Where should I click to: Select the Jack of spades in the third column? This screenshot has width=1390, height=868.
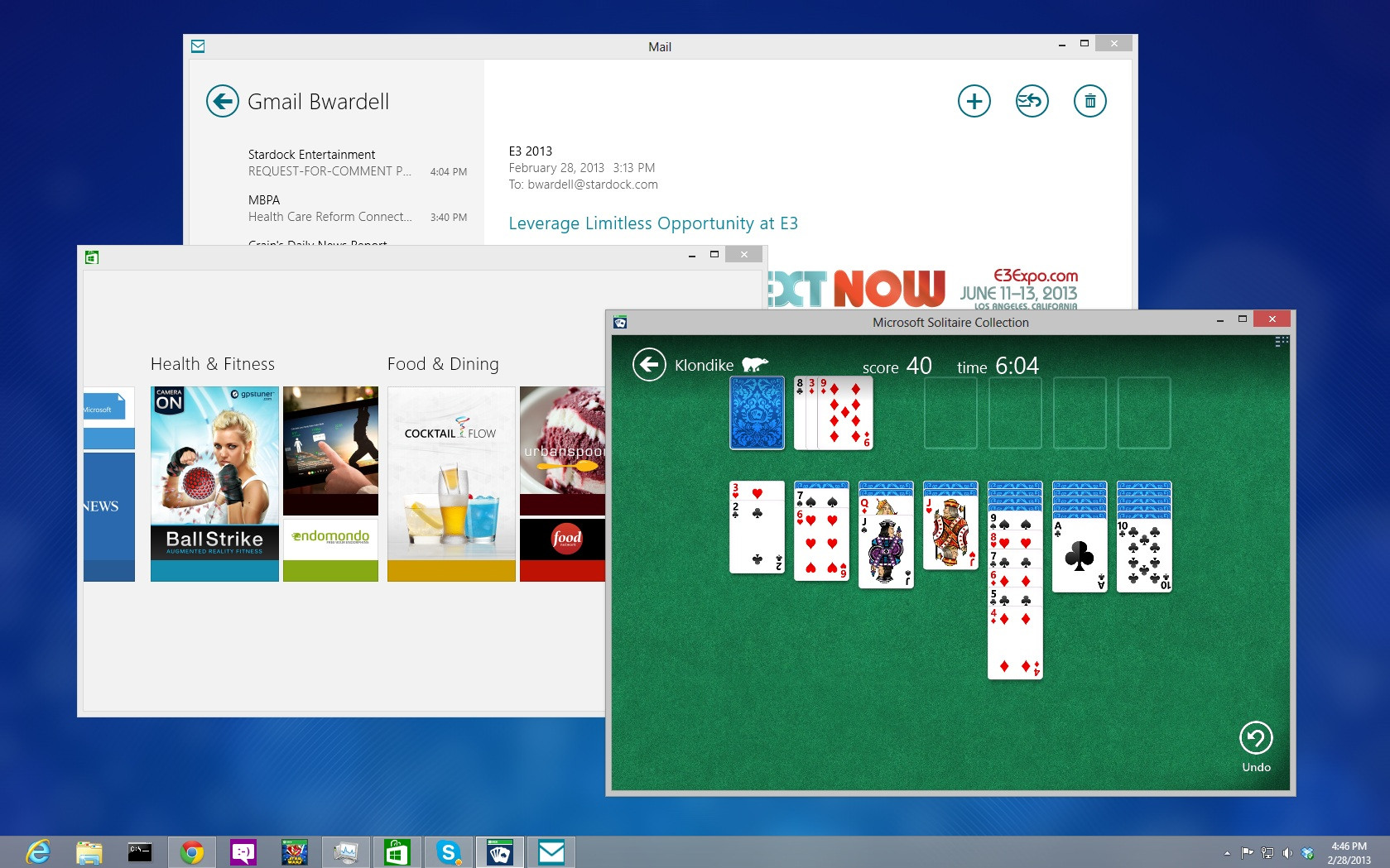[x=886, y=552]
